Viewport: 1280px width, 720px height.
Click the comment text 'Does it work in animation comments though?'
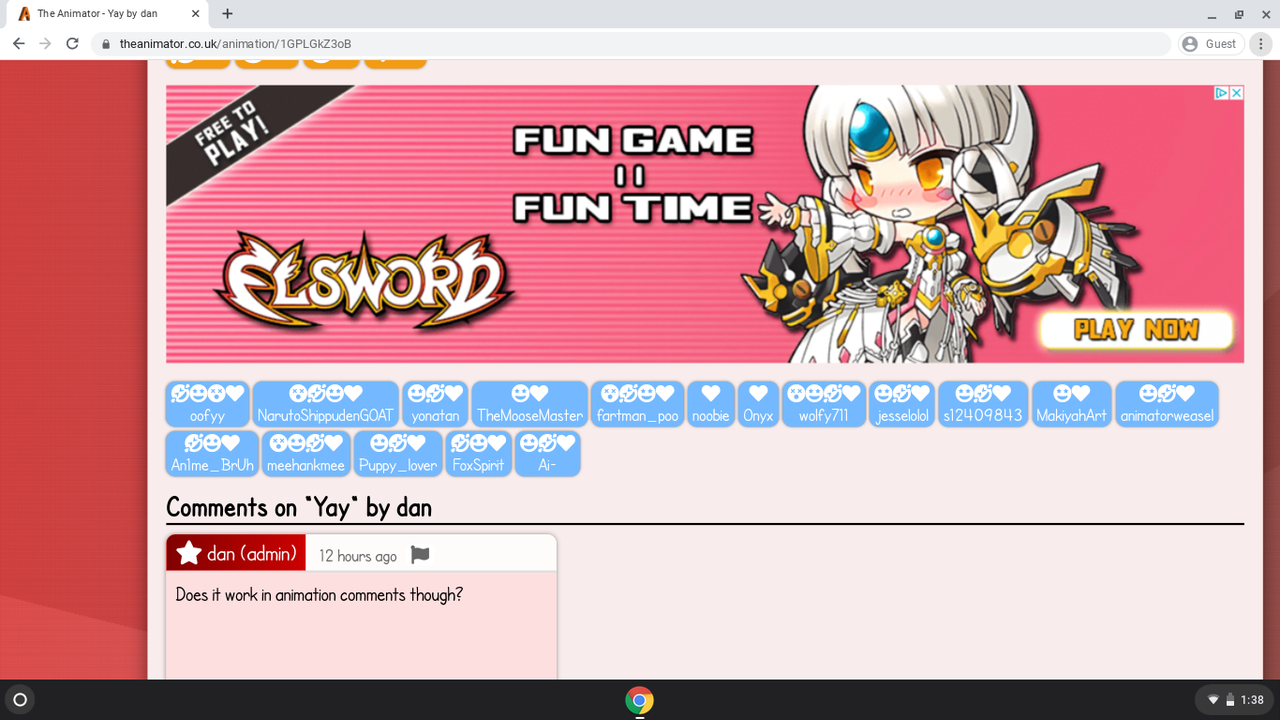coord(319,595)
